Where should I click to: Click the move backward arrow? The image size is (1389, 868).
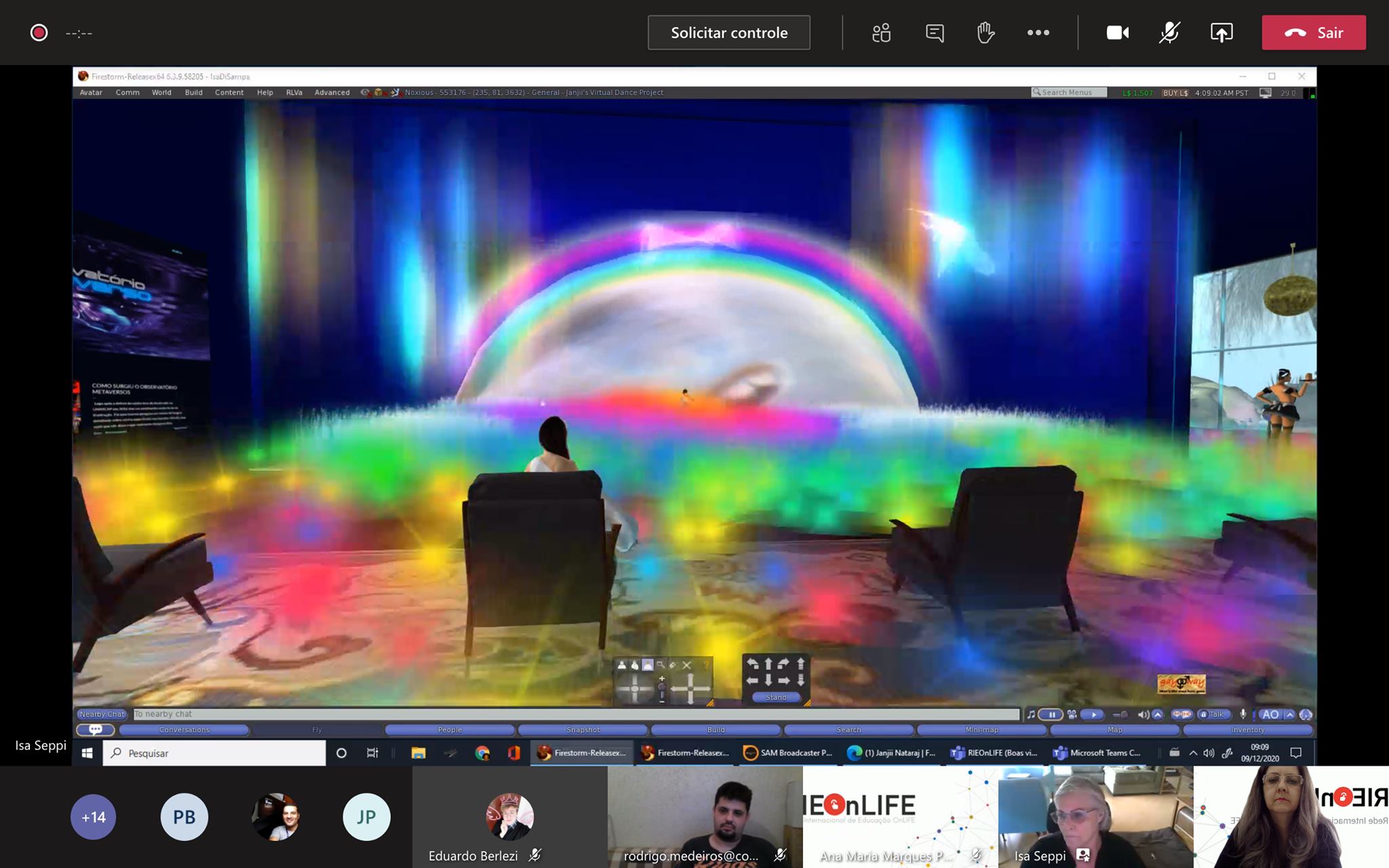[x=768, y=681]
